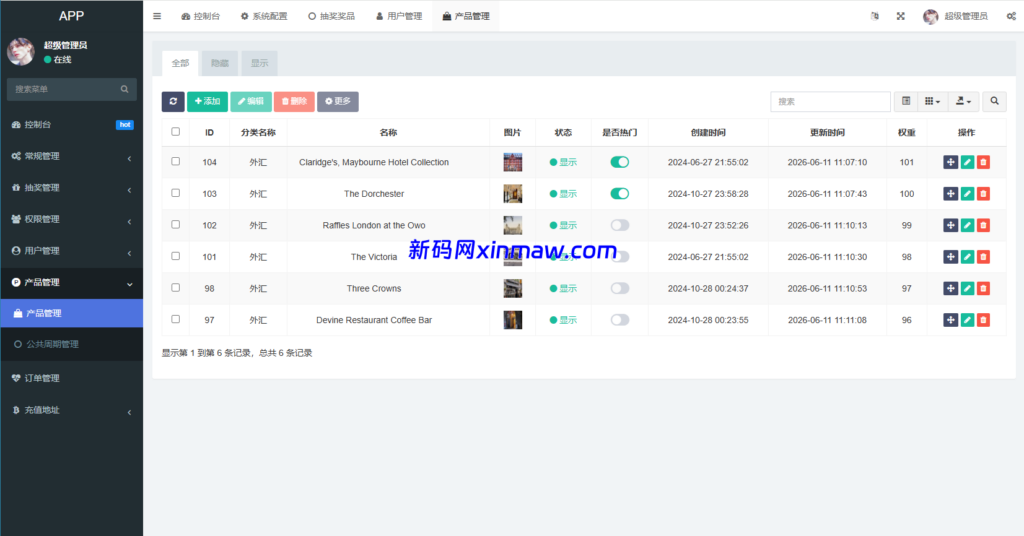Screen dimensions: 1024x536
Task: Click drag-move icon for The Victoria row
Action: click(950, 257)
